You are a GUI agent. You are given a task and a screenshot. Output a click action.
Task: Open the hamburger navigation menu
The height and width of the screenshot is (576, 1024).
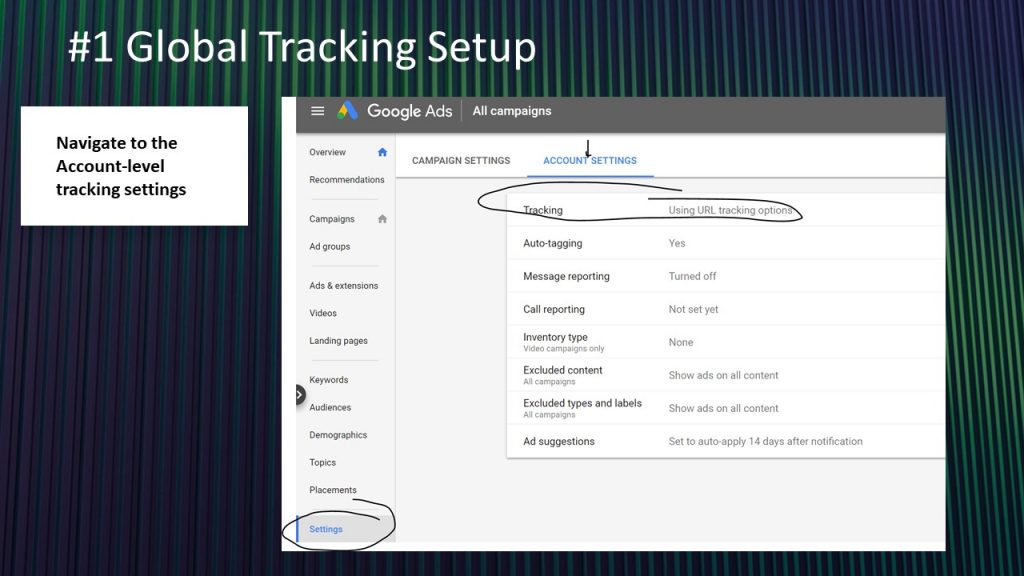click(318, 111)
